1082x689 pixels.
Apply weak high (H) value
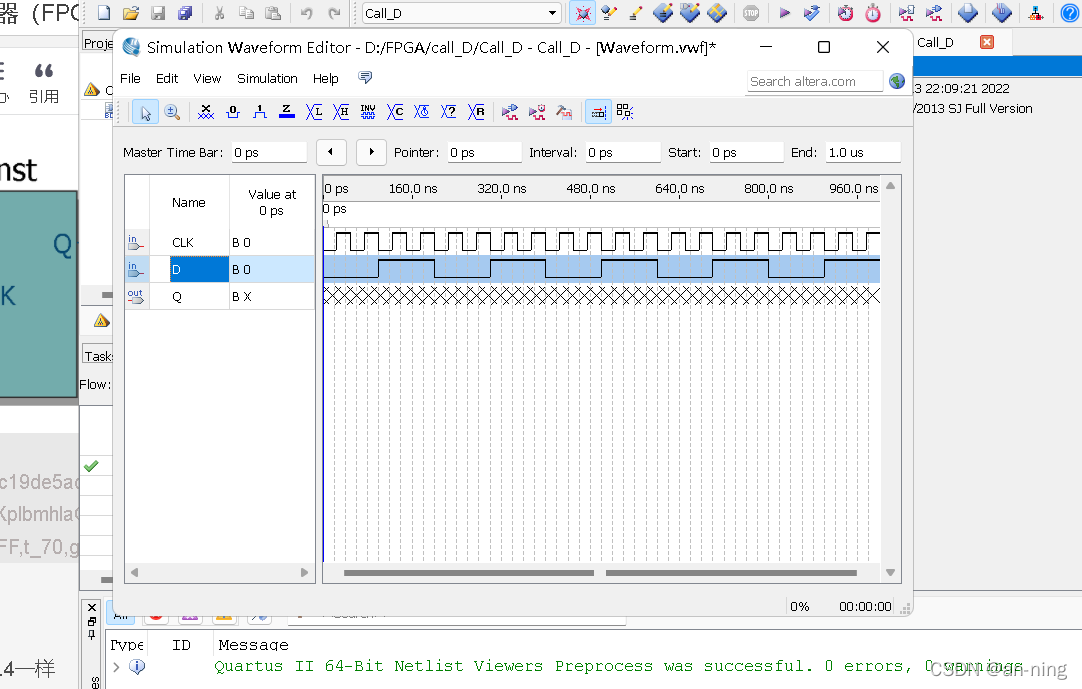tap(341, 113)
